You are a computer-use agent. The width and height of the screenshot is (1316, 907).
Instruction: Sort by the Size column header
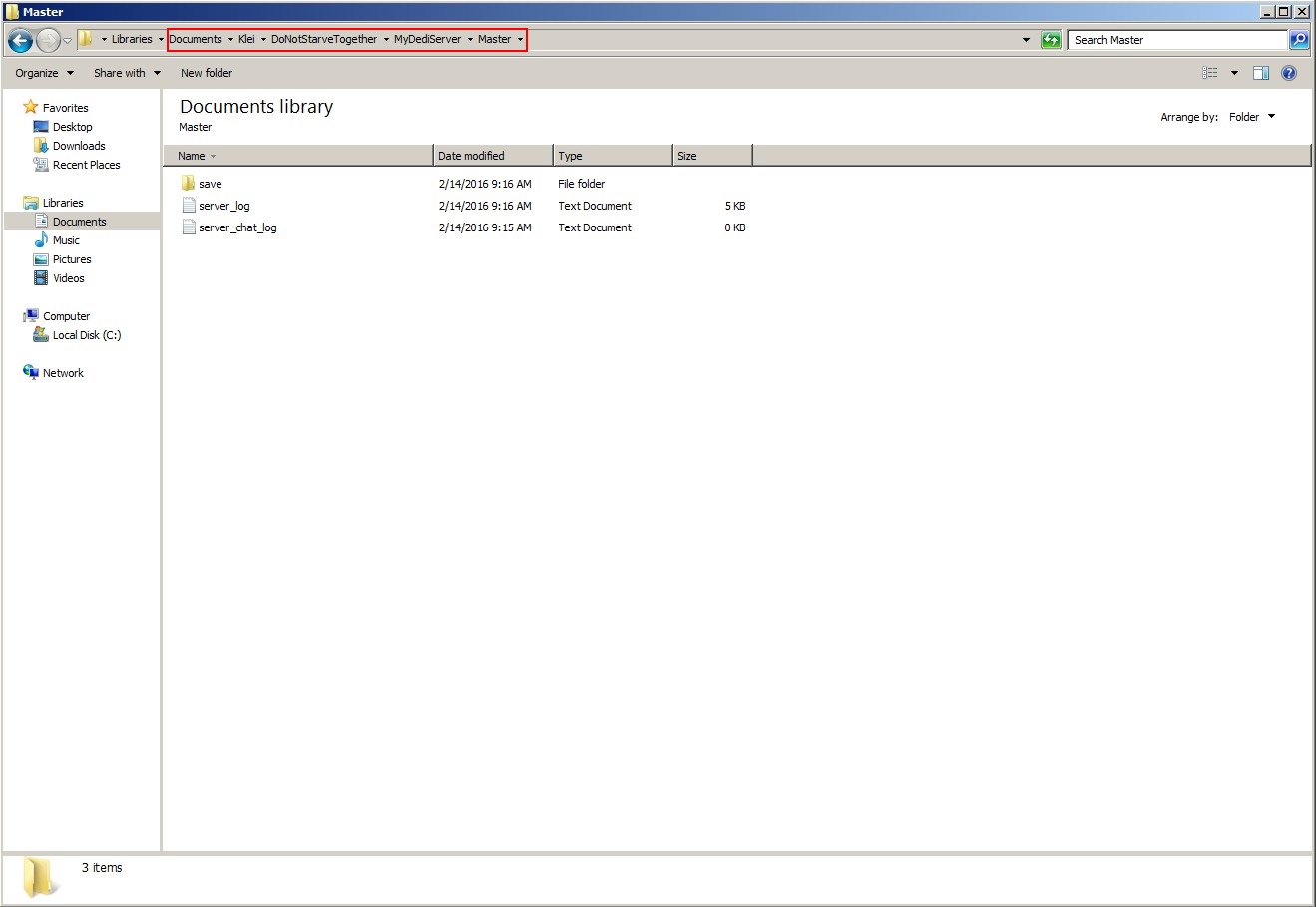pos(712,156)
